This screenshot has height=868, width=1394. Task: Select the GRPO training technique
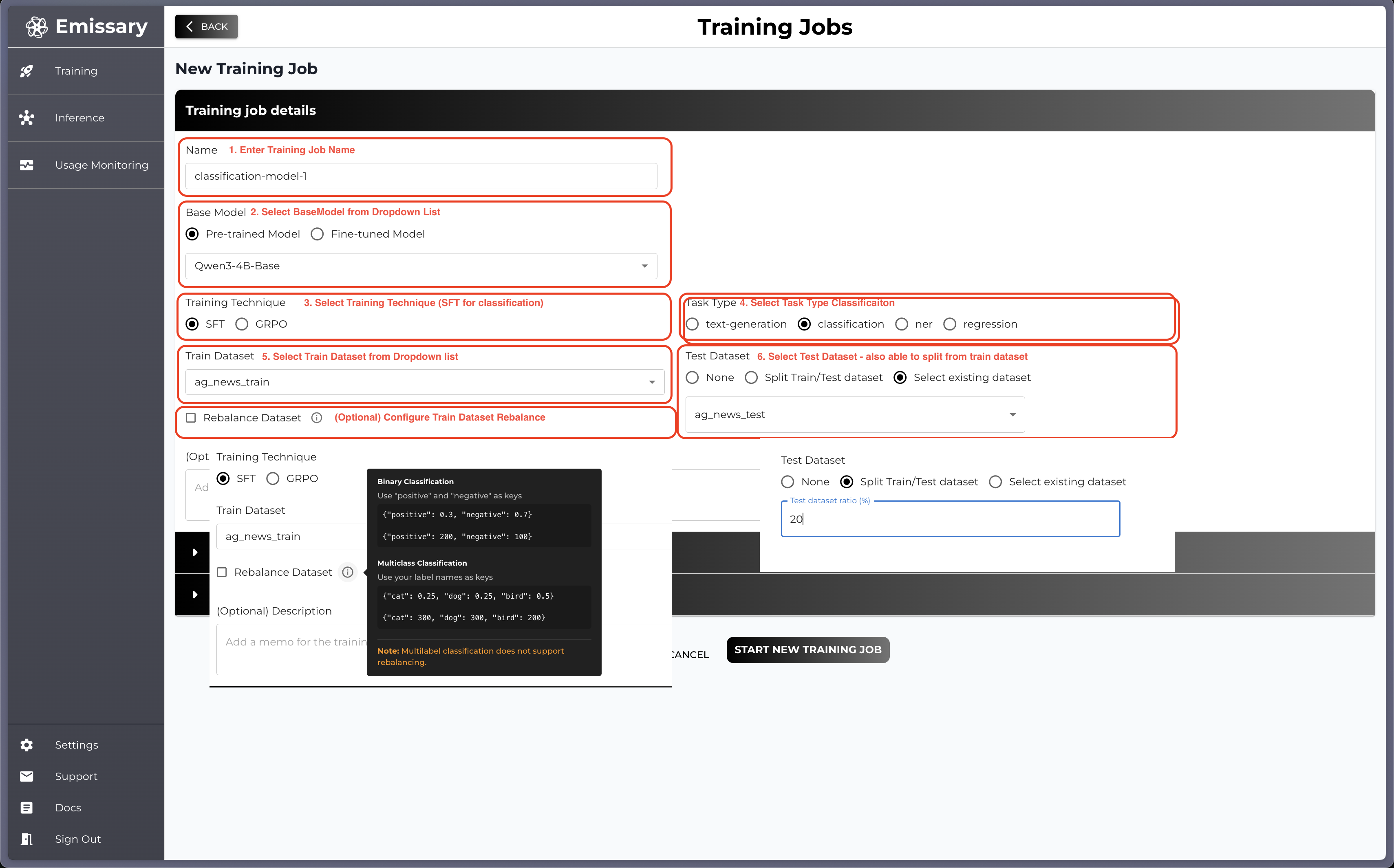pyautogui.click(x=242, y=324)
